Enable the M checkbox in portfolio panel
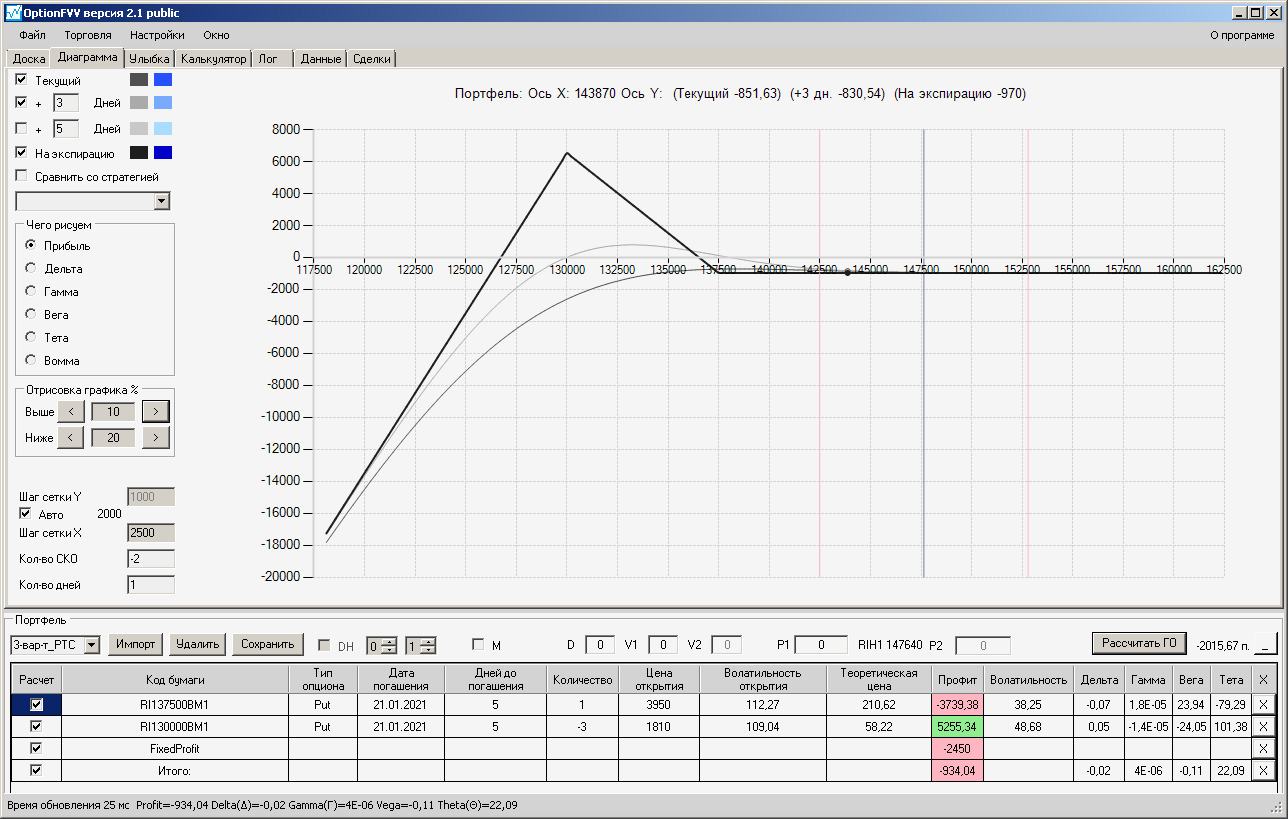The image size is (1288, 819). click(x=478, y=645)
